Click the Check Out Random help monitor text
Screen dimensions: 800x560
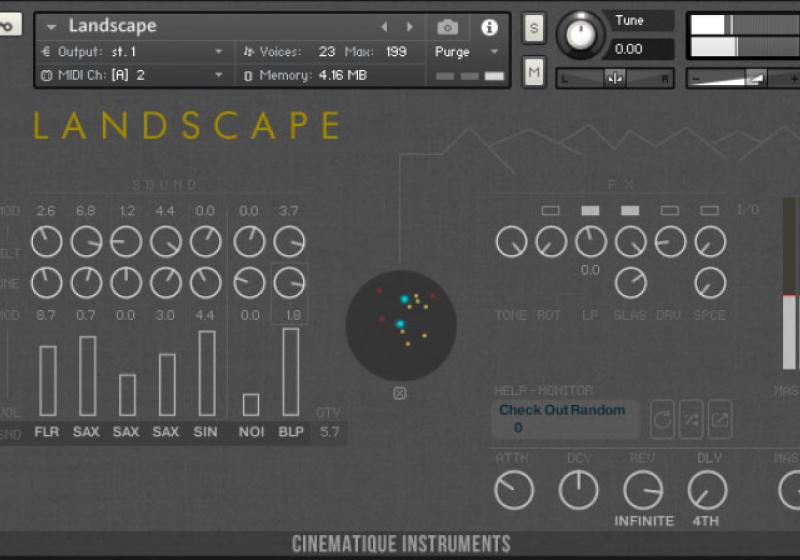[562, 410]
